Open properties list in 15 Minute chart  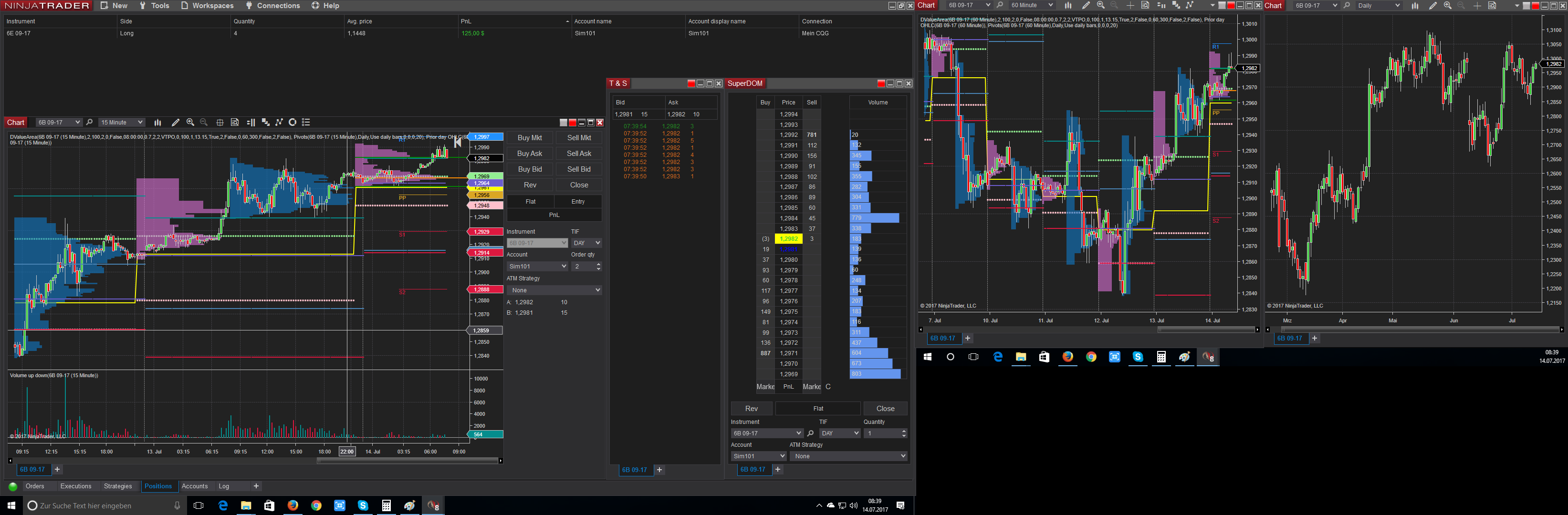pyautogui.click(x=306, y=122)
